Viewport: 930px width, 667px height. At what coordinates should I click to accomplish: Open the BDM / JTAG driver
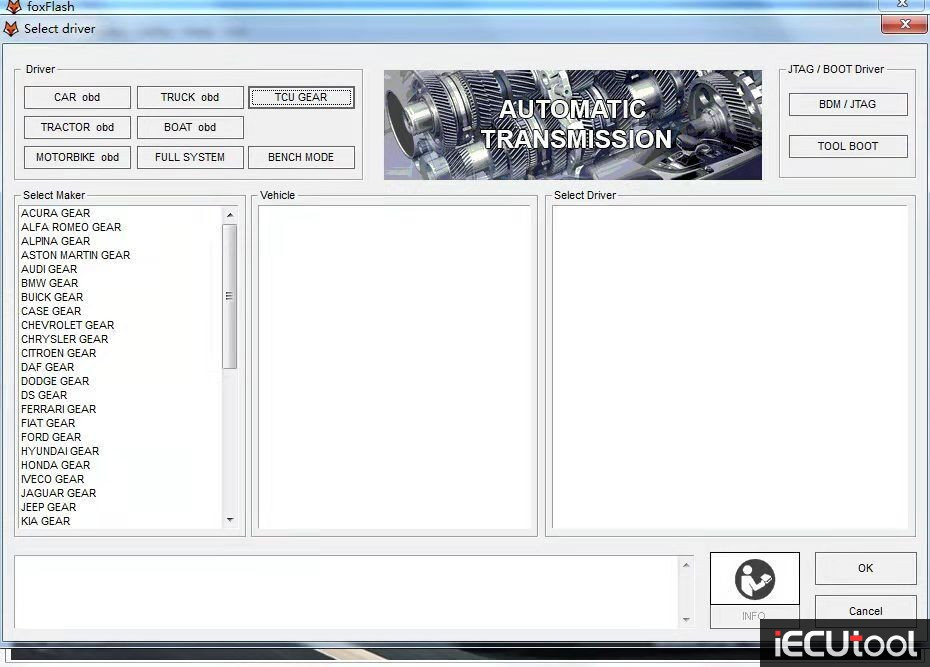848,104
